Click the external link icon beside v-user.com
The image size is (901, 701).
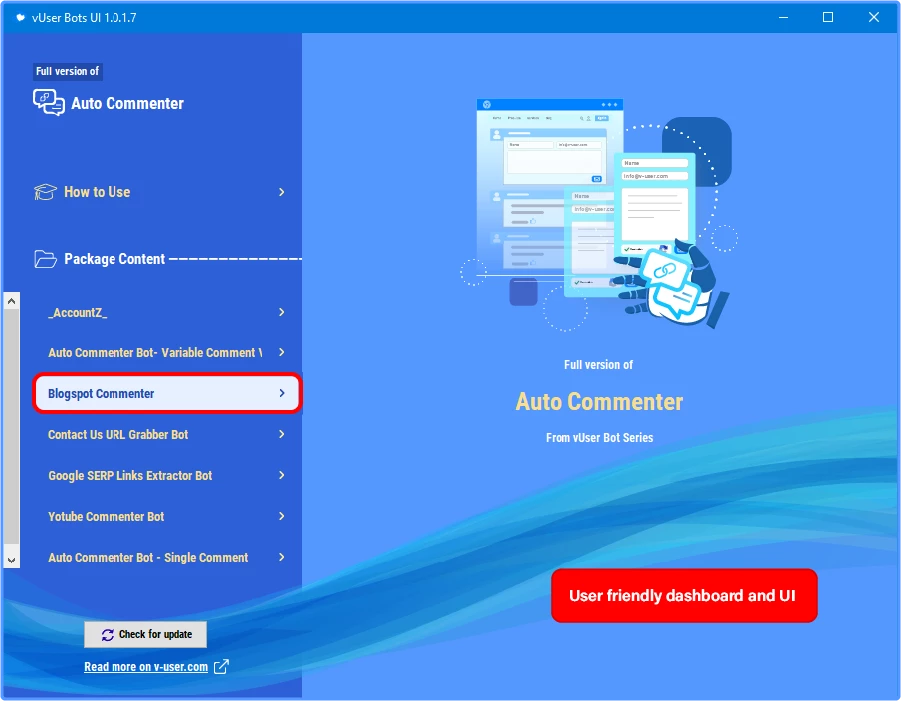click(x=221, y=667)
